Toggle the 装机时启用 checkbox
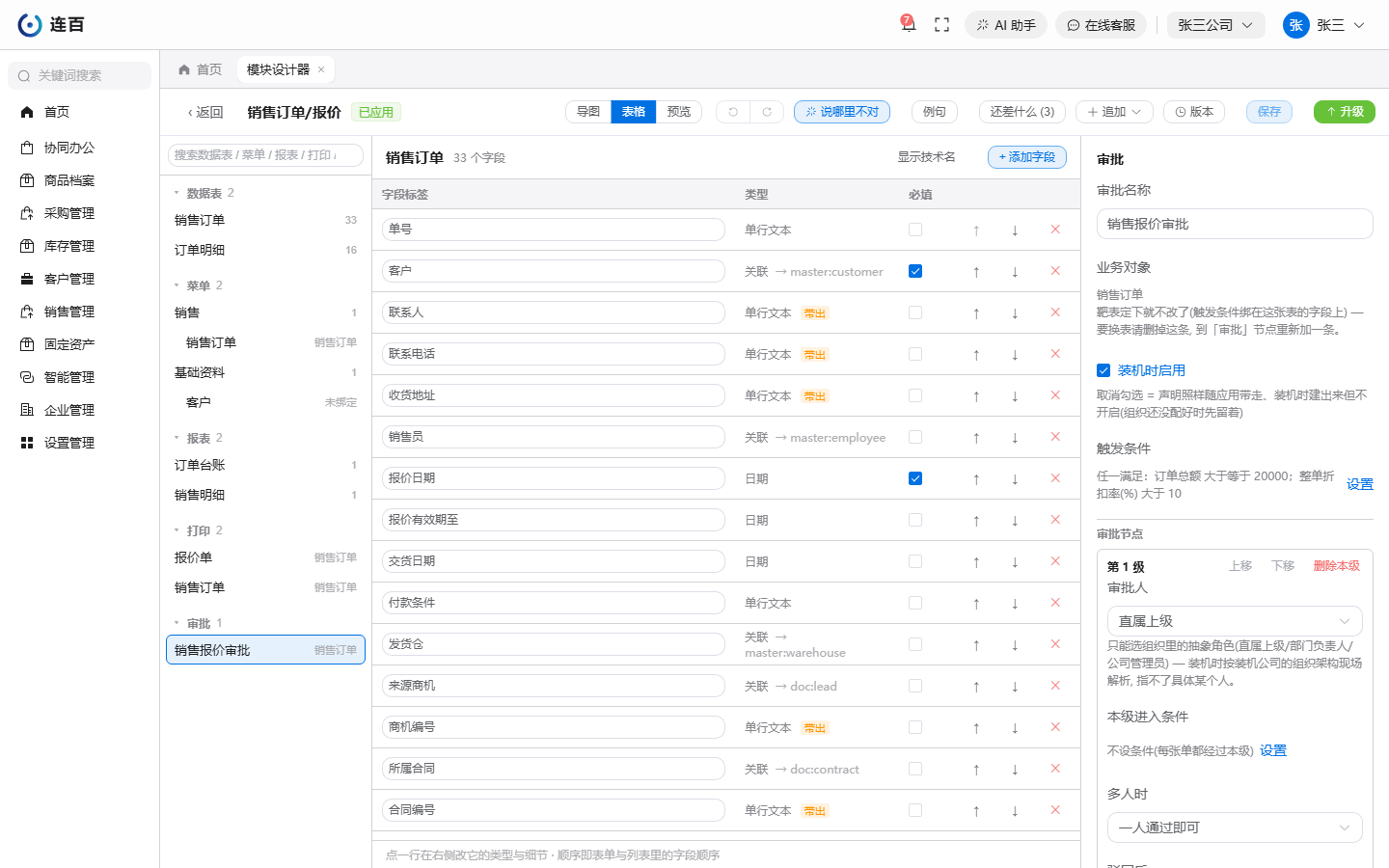Viewport: 1389px width, 868px height. coord(1103,370)
